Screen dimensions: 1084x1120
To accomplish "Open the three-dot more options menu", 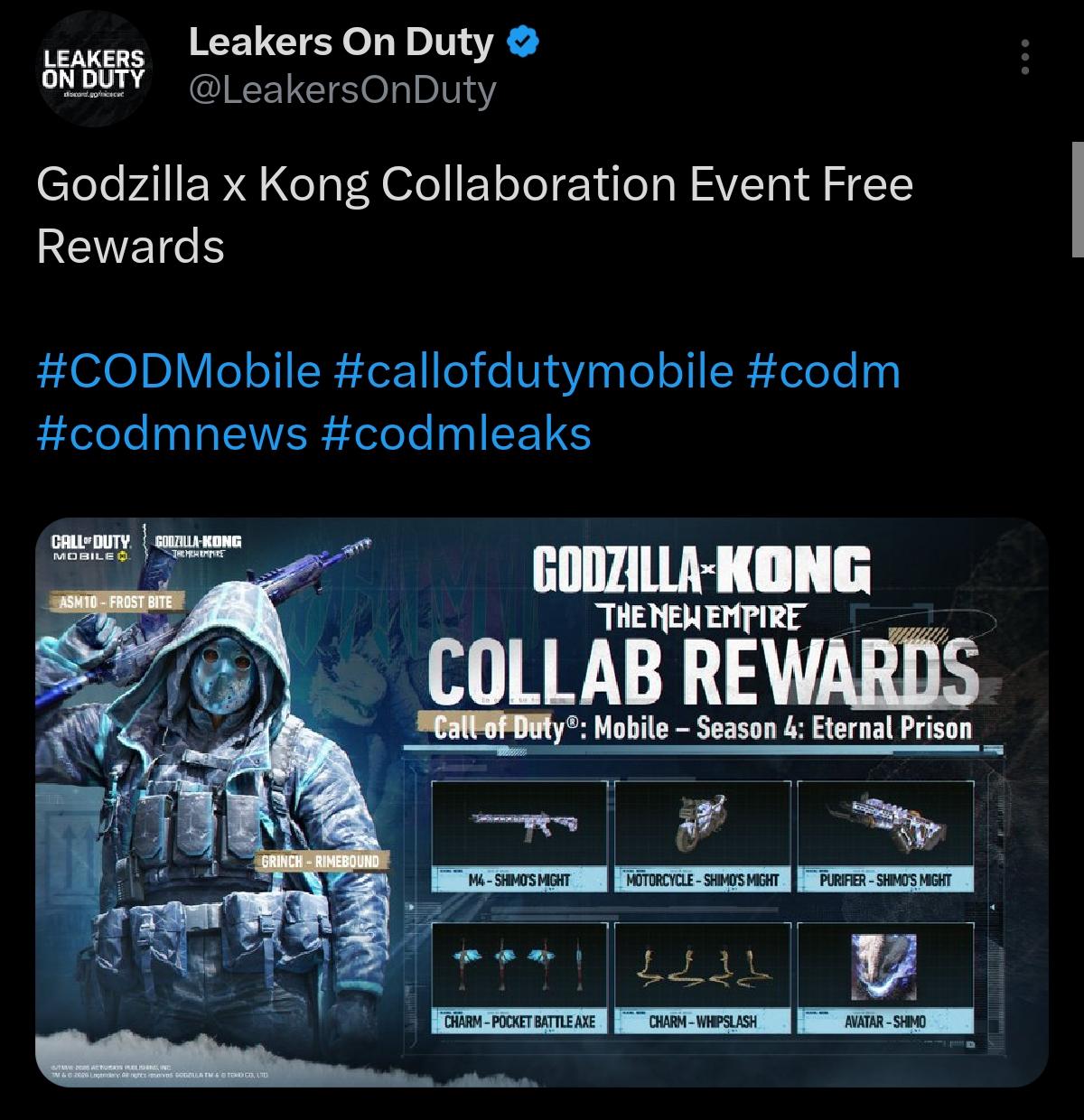I will click(1024, 57).
